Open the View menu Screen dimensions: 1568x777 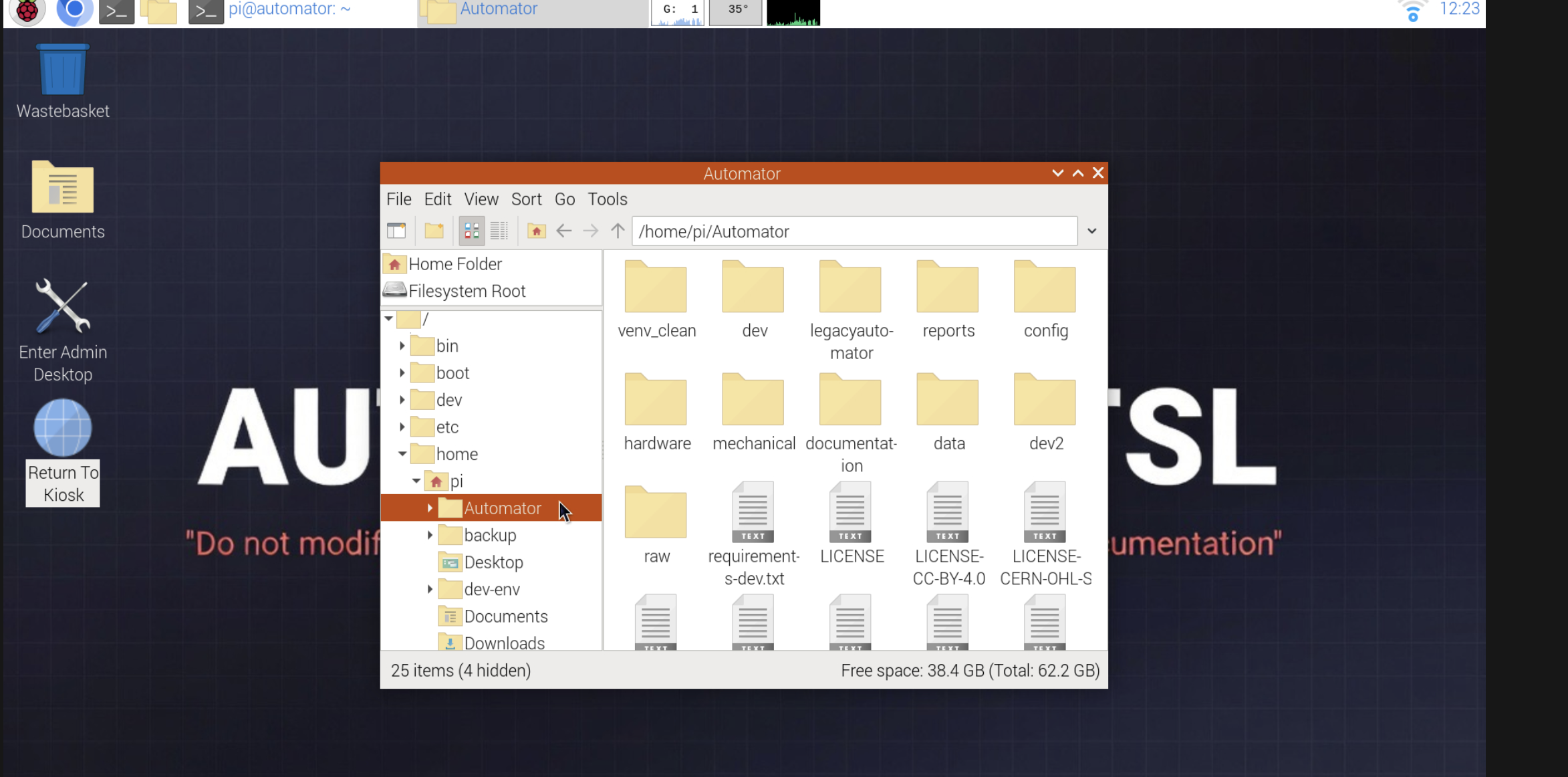(481, 199)
